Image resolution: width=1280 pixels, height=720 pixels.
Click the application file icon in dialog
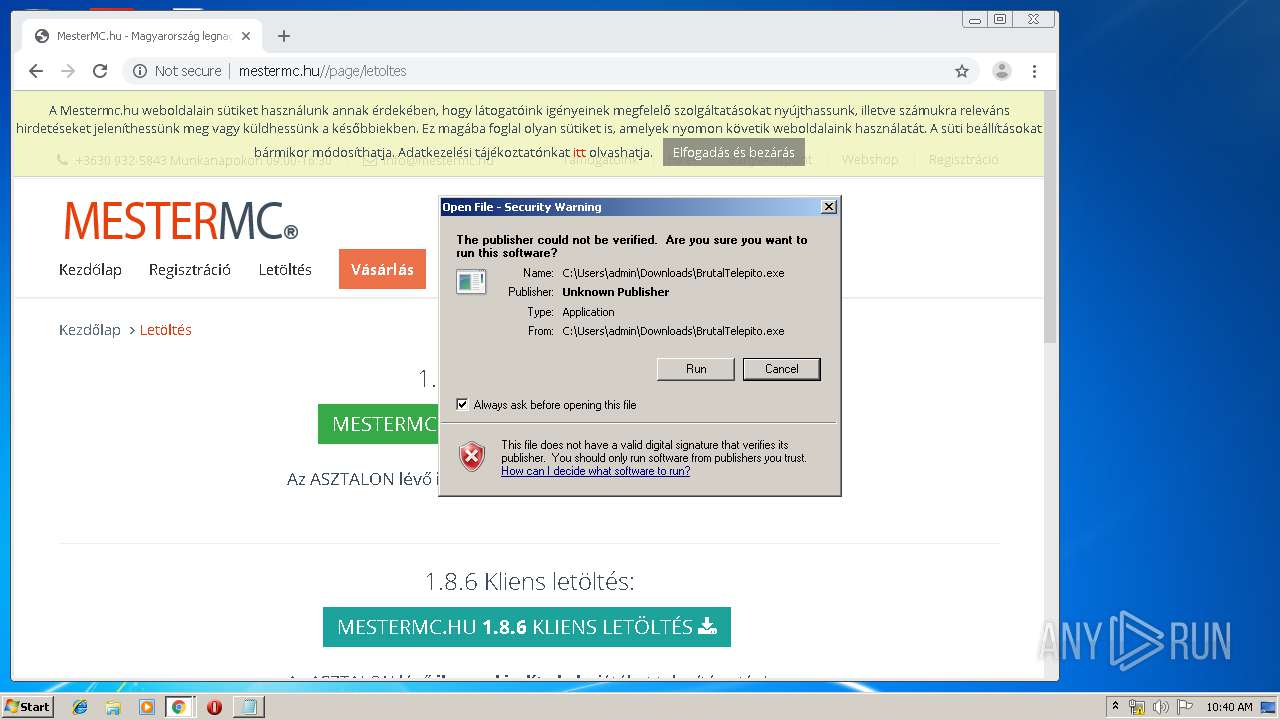(x=471, y=282)
